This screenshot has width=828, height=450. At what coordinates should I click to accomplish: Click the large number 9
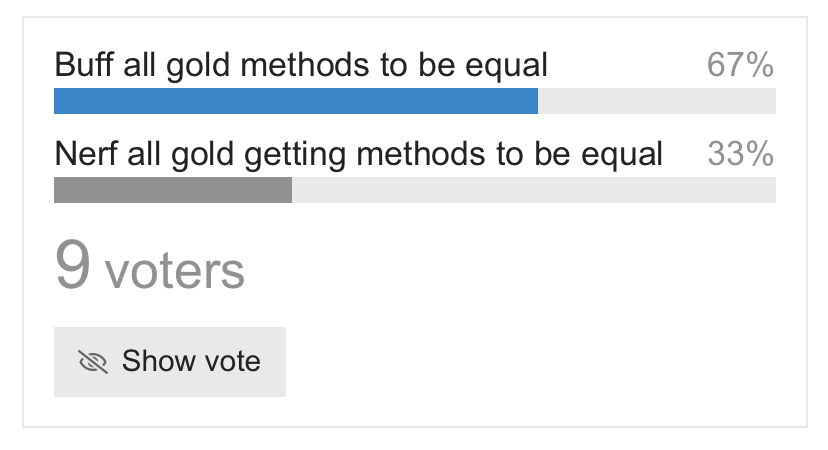click(x=72, y=264)
